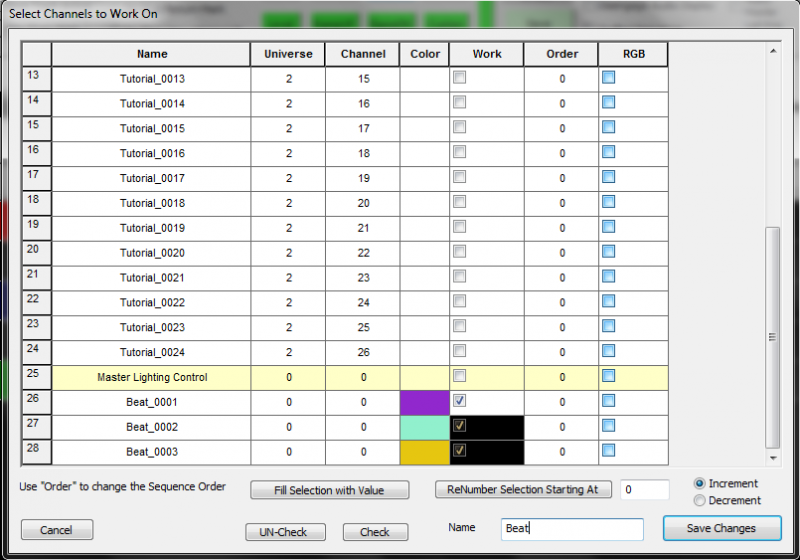Click ReNumber Selection Starting At button
This screenshot has width=800, height=560.
point(523,490)
